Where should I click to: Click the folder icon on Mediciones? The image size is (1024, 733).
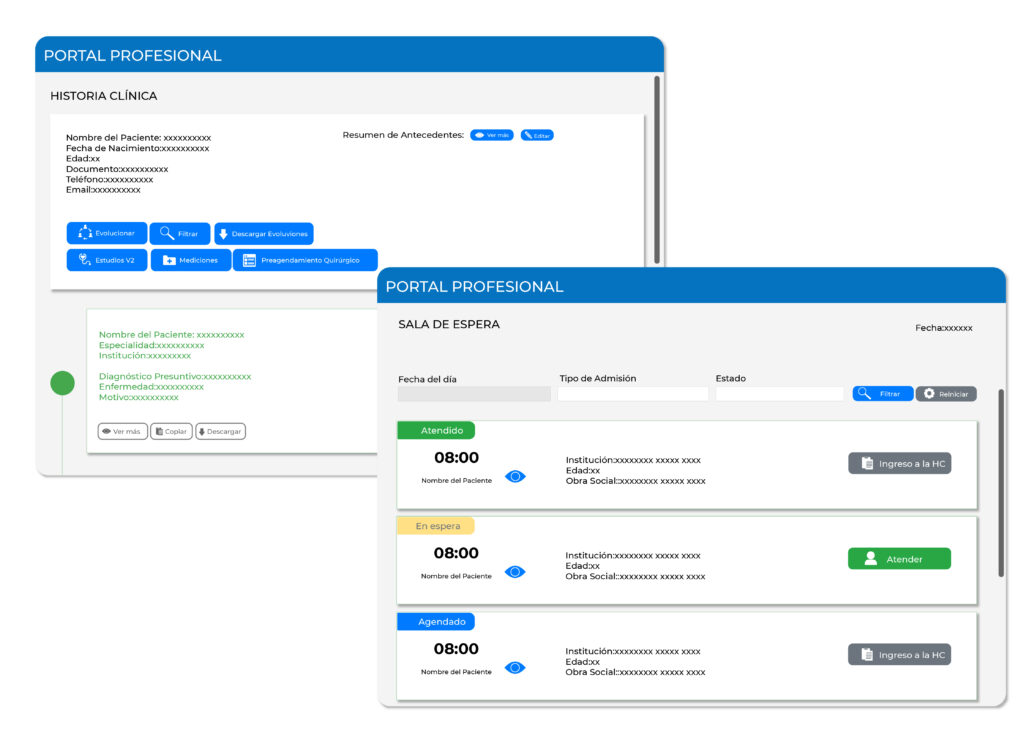[169, 260]
